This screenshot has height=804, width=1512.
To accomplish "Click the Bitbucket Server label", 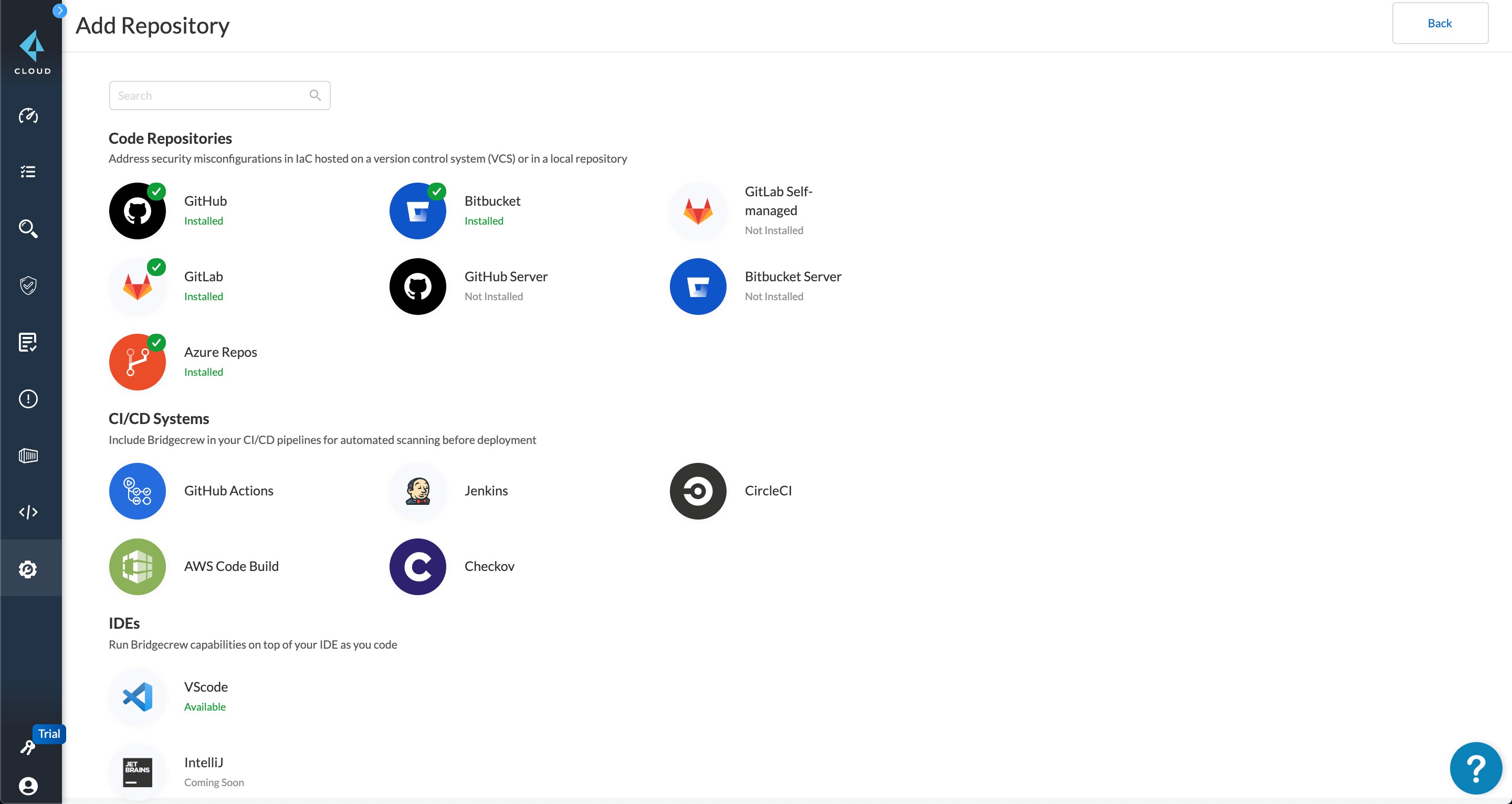I will [792, 277].
